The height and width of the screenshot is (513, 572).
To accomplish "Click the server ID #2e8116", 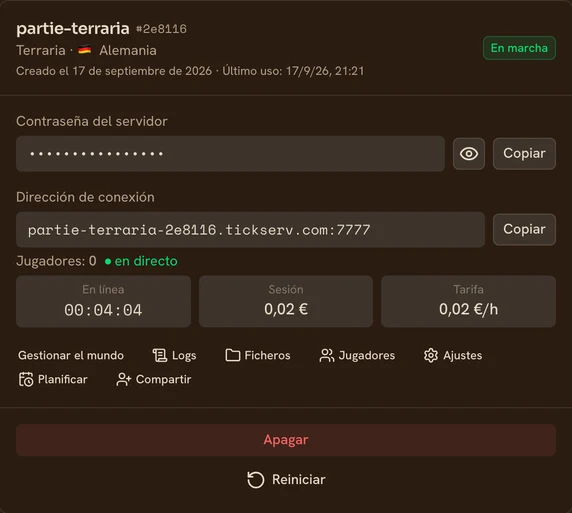I will click(x=161, y=29).
